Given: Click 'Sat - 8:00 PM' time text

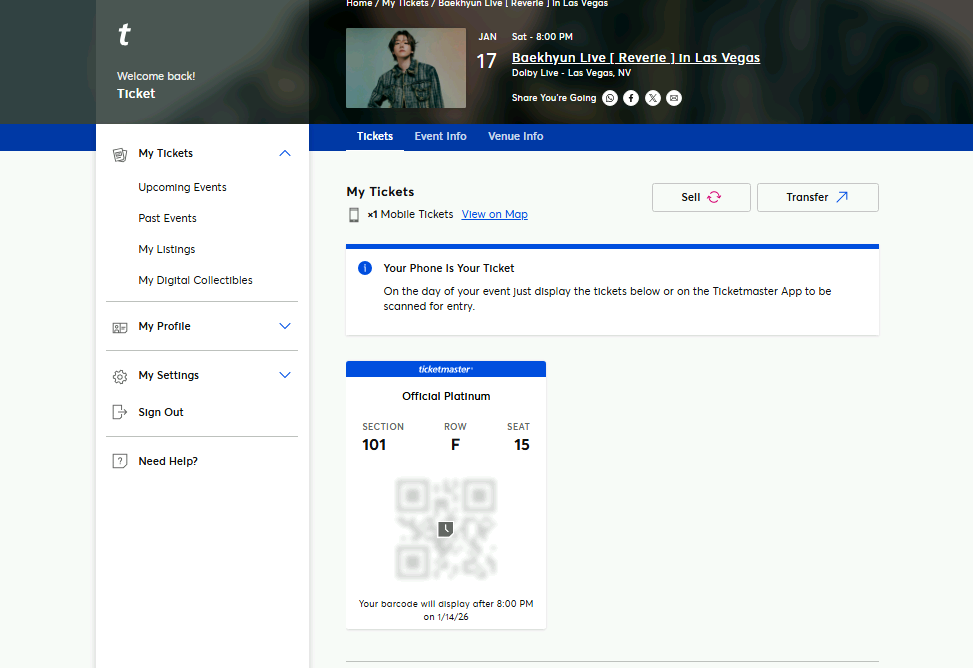Looking at the screenshot, I should point(542,37).
